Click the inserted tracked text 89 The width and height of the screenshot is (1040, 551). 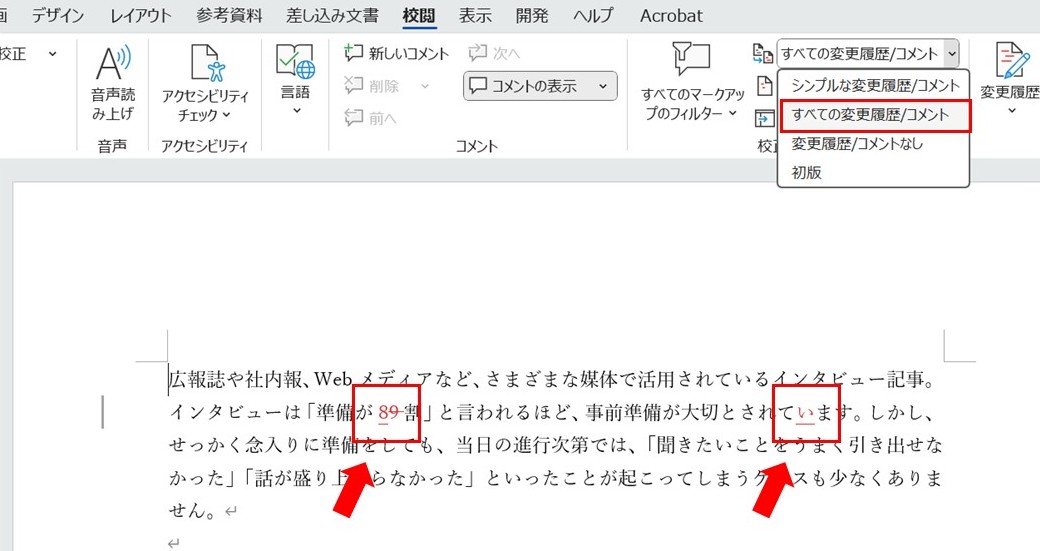tap(388, 412)
